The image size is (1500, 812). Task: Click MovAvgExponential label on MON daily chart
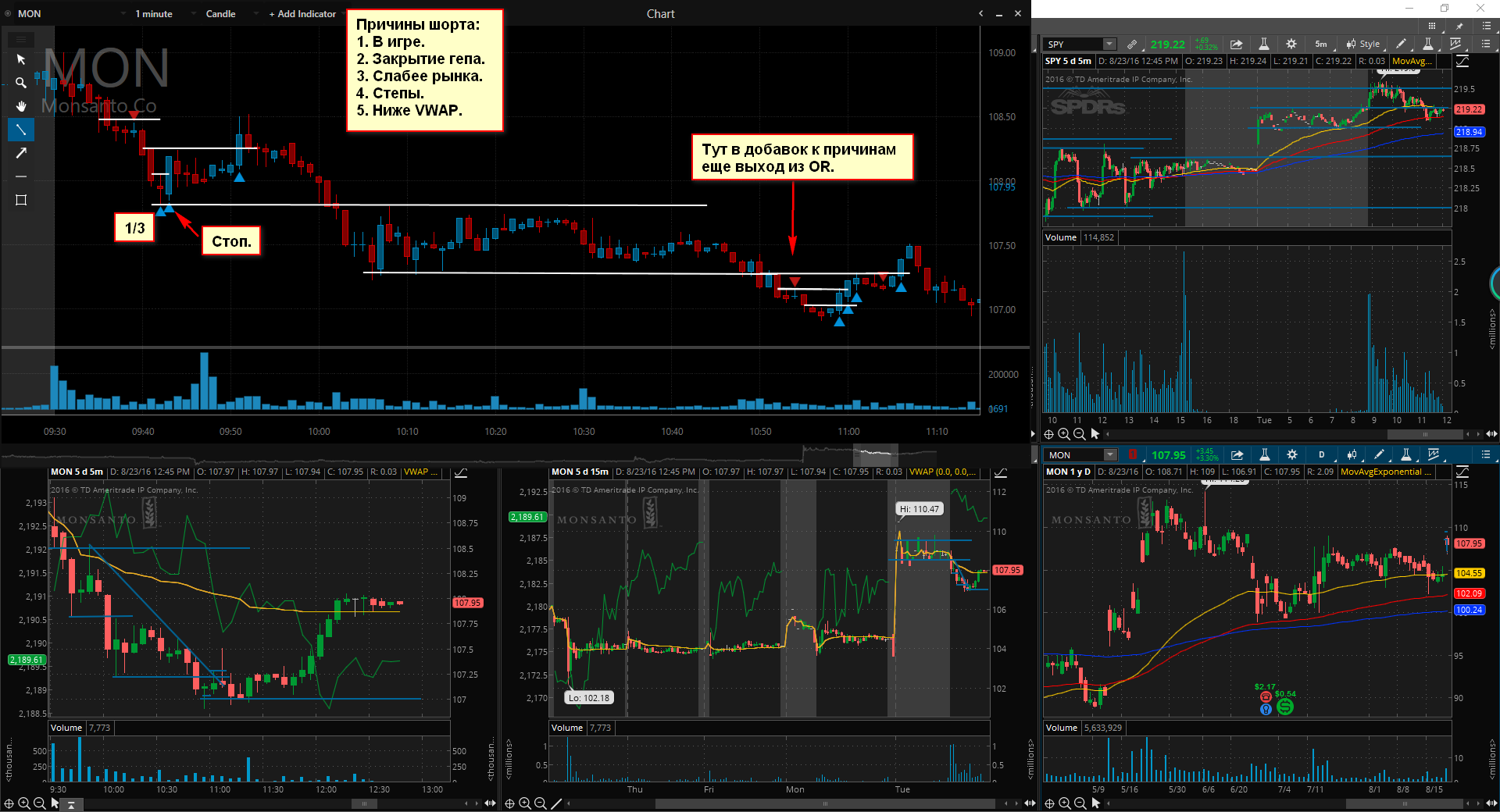coord(1386,472)
